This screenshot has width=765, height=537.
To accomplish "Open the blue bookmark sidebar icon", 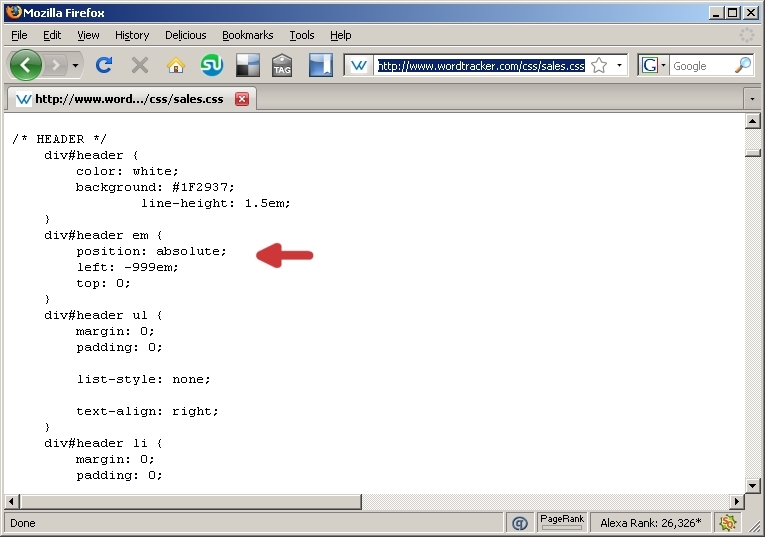I will coord(321,65).
